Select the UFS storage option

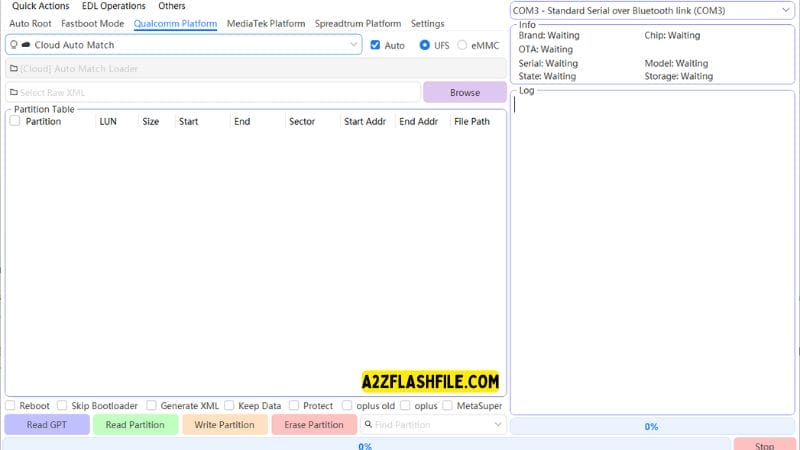click(424, 45)
